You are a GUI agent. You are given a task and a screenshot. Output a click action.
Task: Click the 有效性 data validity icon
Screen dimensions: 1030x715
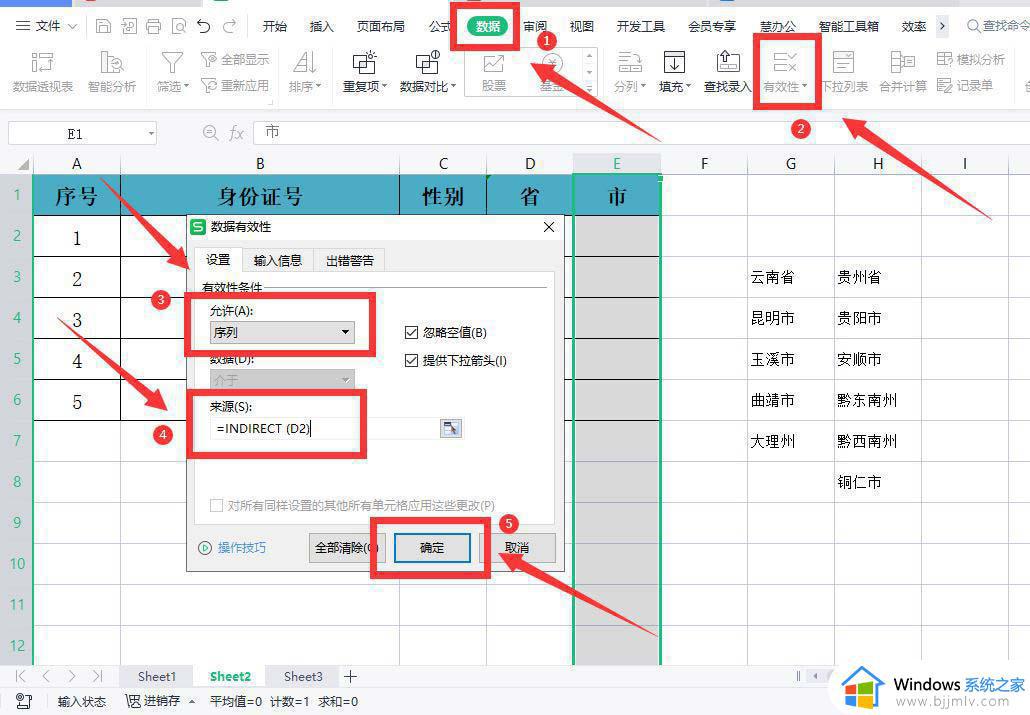point(784,63)
